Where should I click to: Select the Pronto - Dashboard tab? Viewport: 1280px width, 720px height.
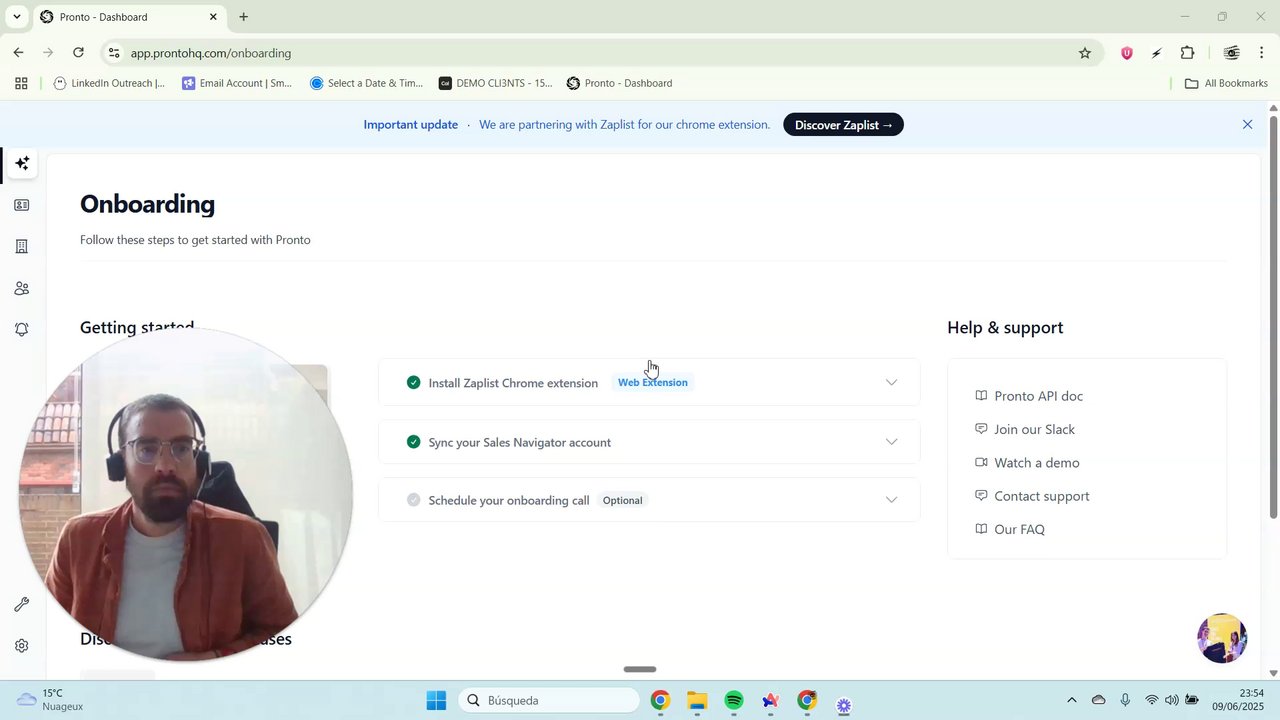129,17
